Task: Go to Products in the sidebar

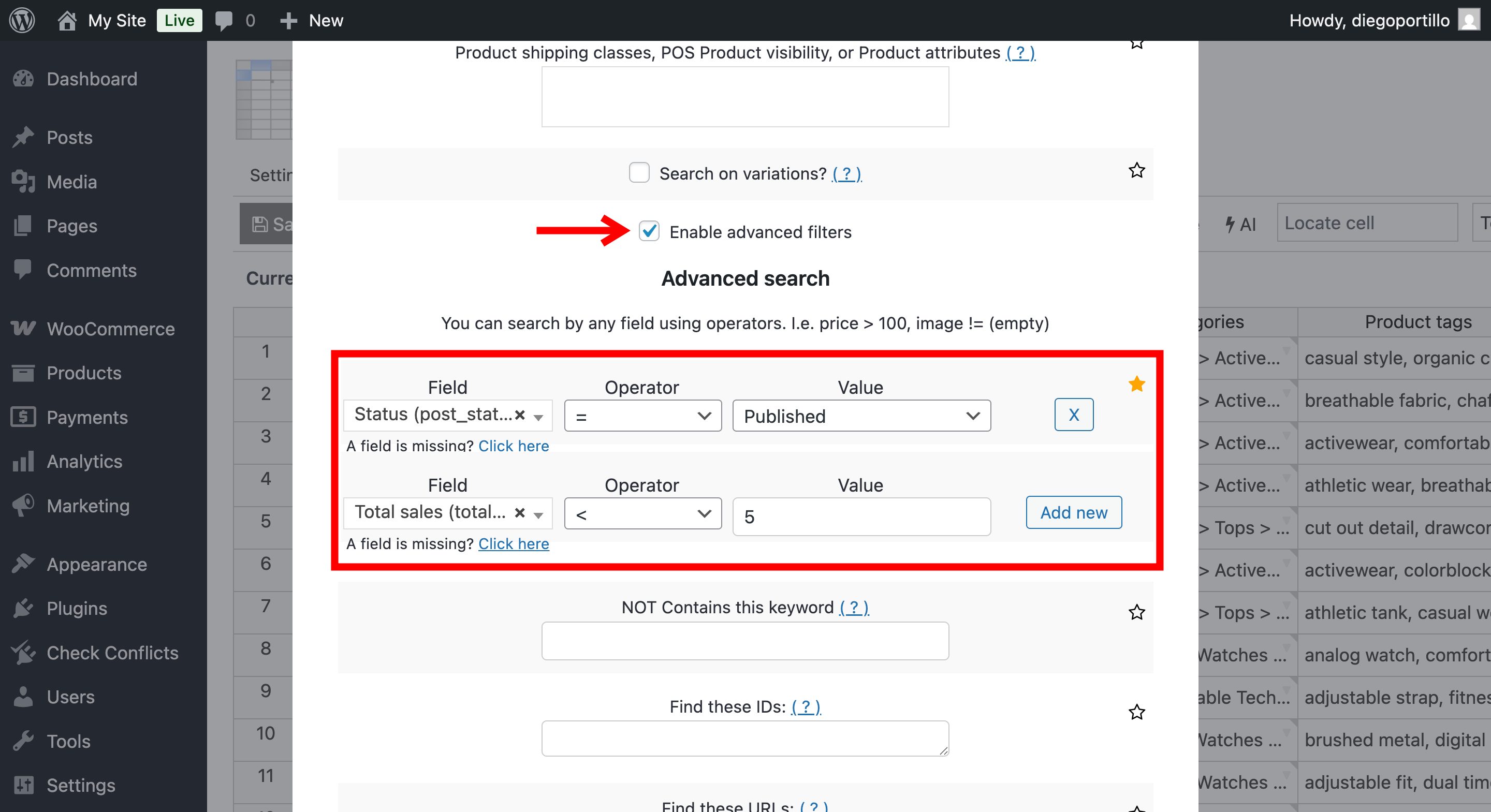Action: pyautogui.click(x=84, y=373)
